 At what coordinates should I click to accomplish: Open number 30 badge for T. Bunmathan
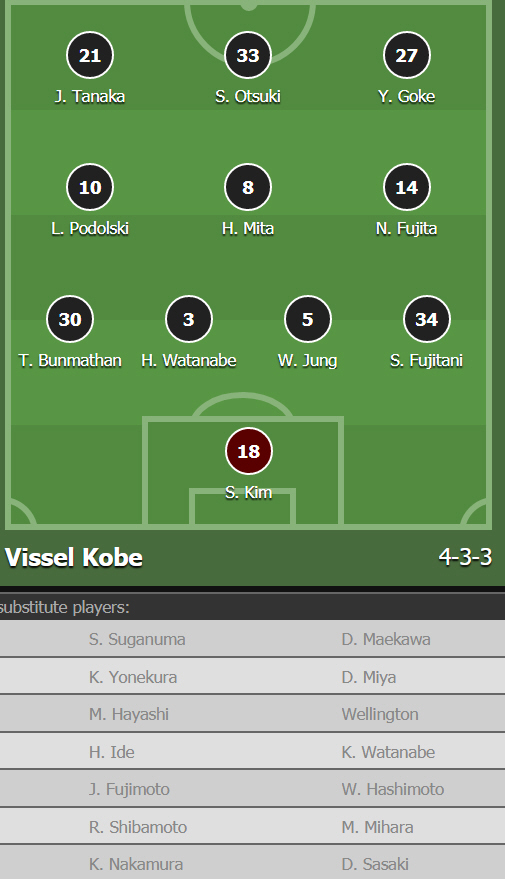click(70, 319)
